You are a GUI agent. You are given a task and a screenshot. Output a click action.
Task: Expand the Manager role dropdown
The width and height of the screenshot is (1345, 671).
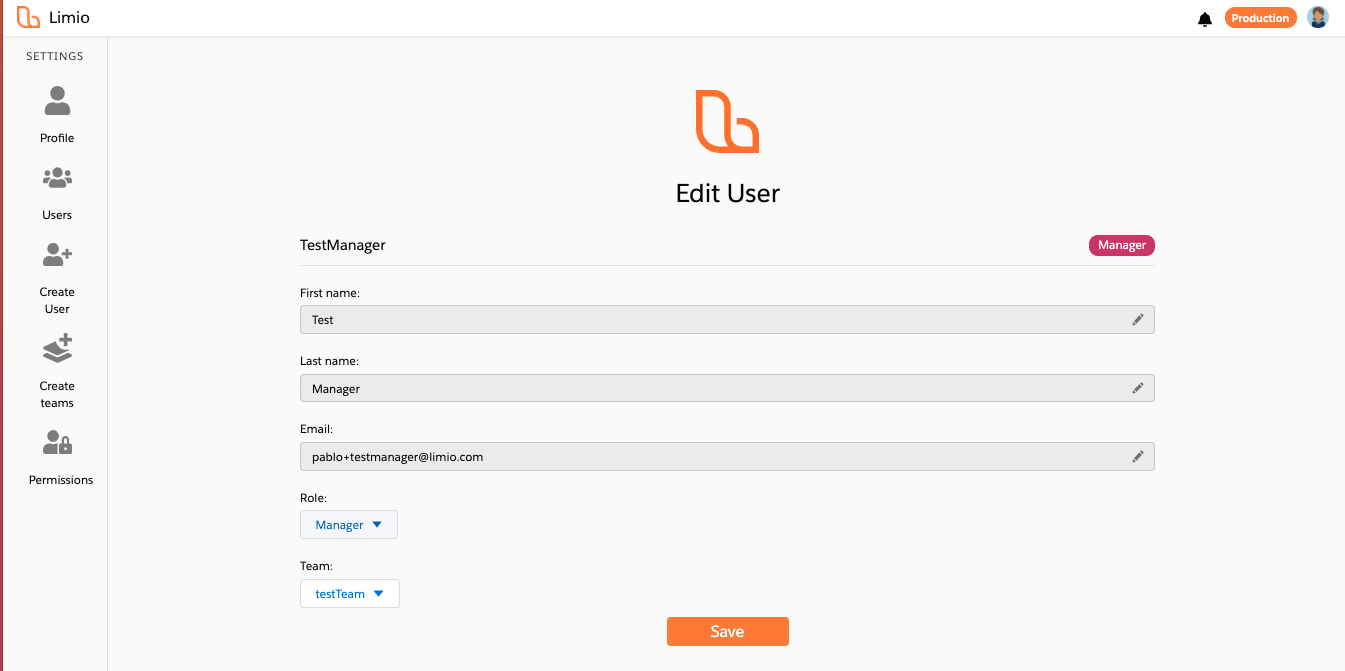pos(349,525)
